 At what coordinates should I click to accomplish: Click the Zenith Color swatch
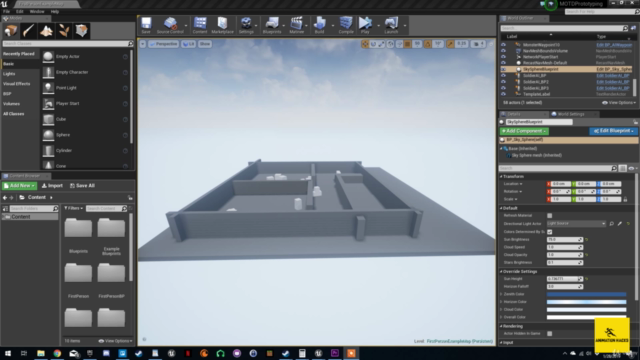coord(587,294)
